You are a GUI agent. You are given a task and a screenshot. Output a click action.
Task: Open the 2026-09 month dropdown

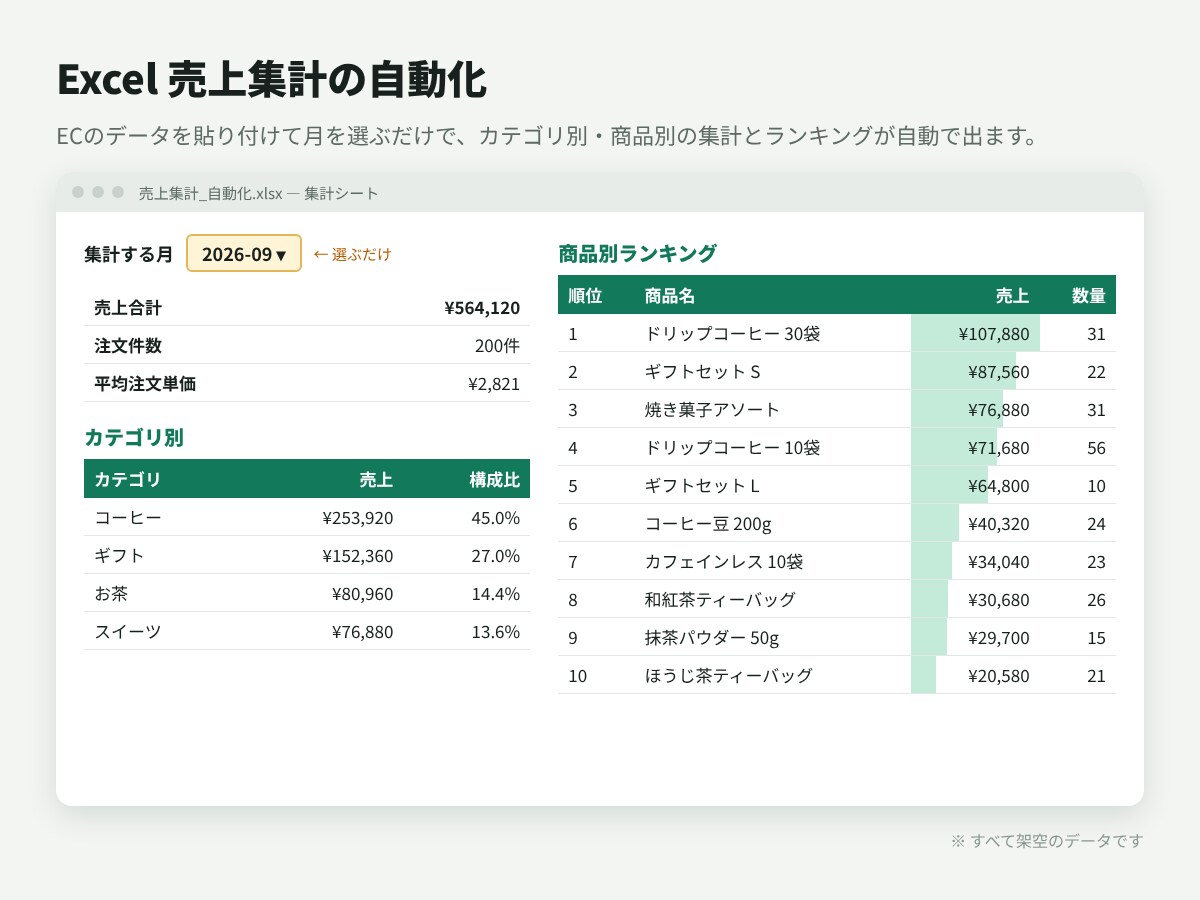[x=244, y=254]
